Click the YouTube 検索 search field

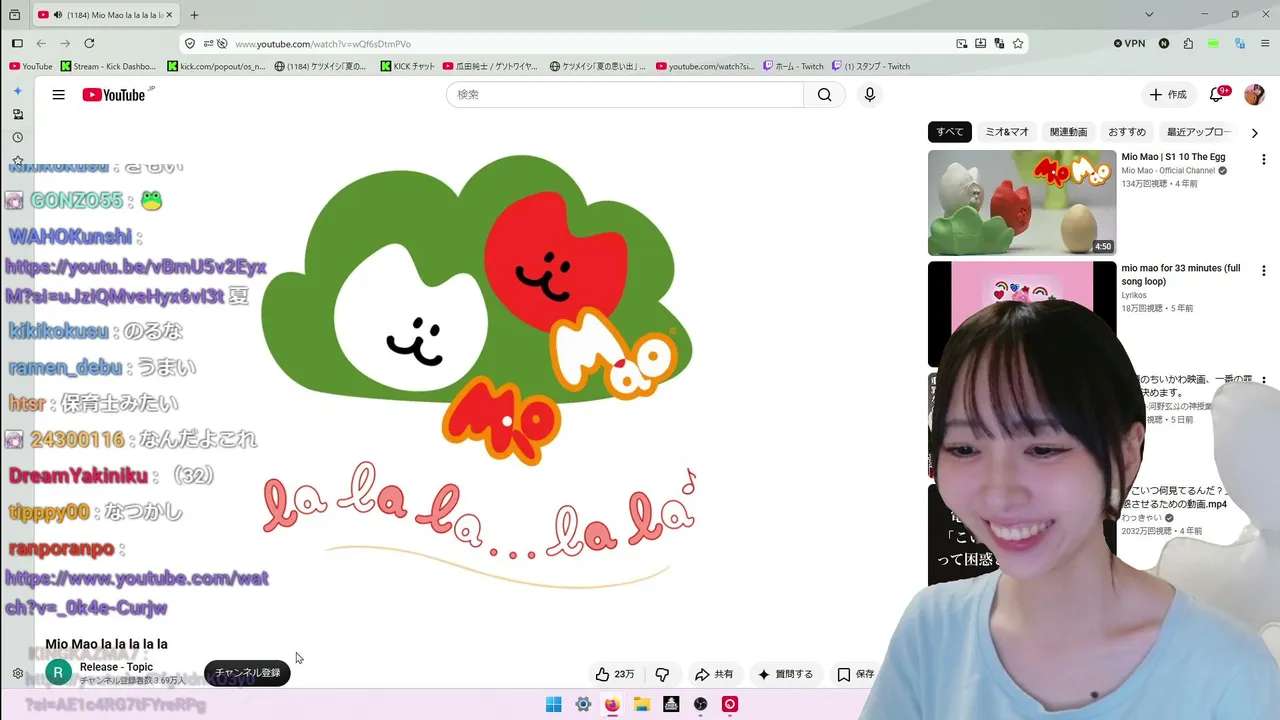(x=625, y=95)
